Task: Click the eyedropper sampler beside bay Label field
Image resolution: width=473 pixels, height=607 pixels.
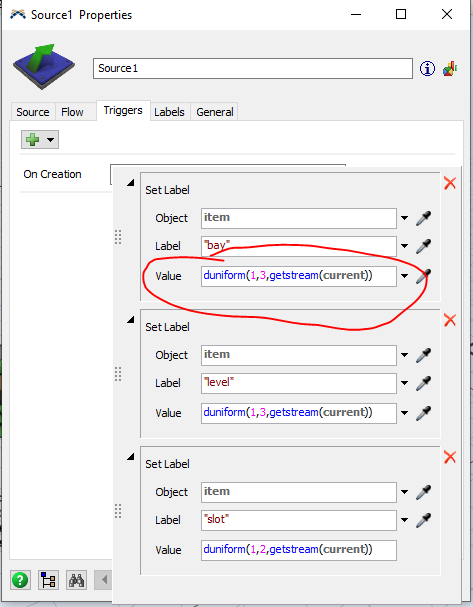Action: 423,246
